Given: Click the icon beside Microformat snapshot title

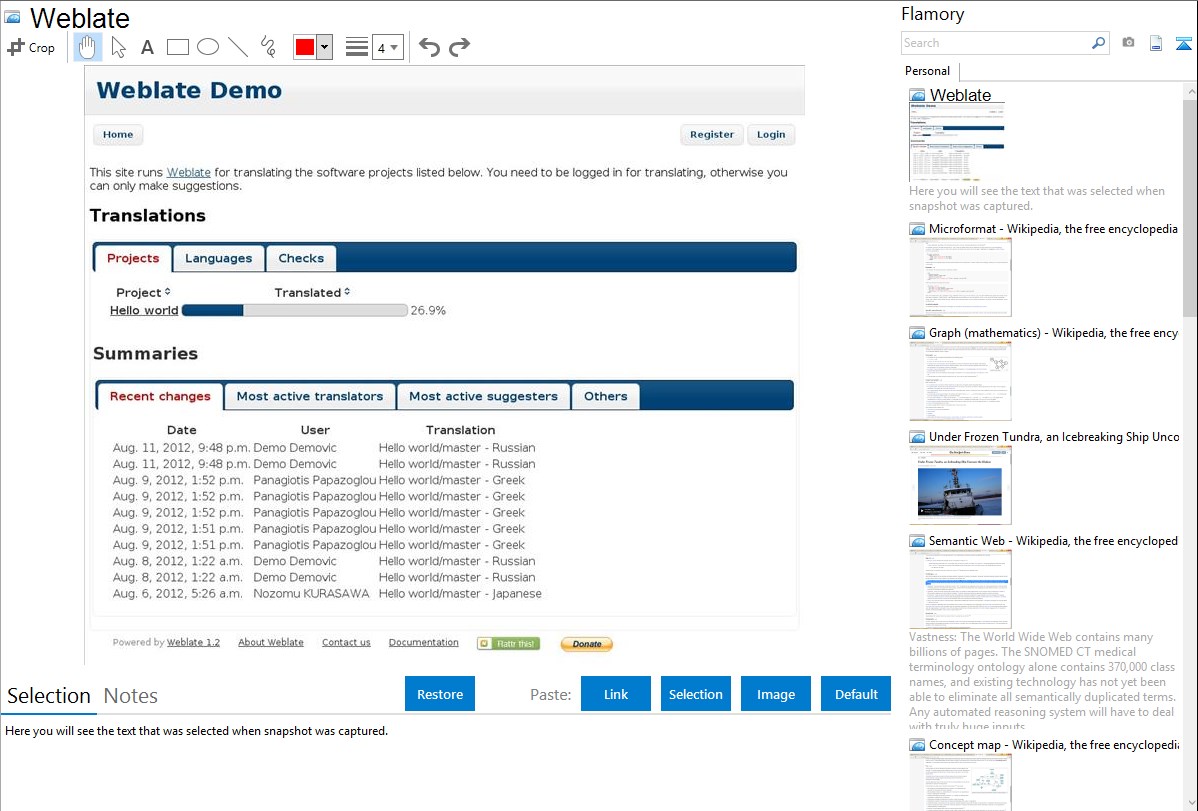Looking at the screenshot, I should (917, 229).
